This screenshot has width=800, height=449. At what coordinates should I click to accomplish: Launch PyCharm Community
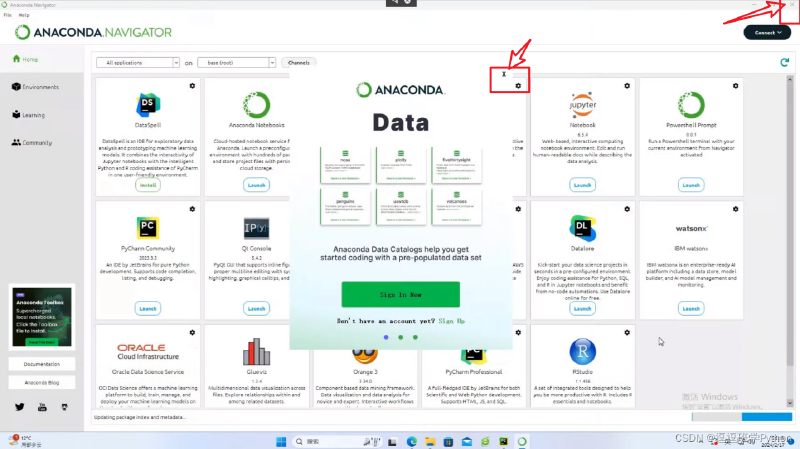148,309
